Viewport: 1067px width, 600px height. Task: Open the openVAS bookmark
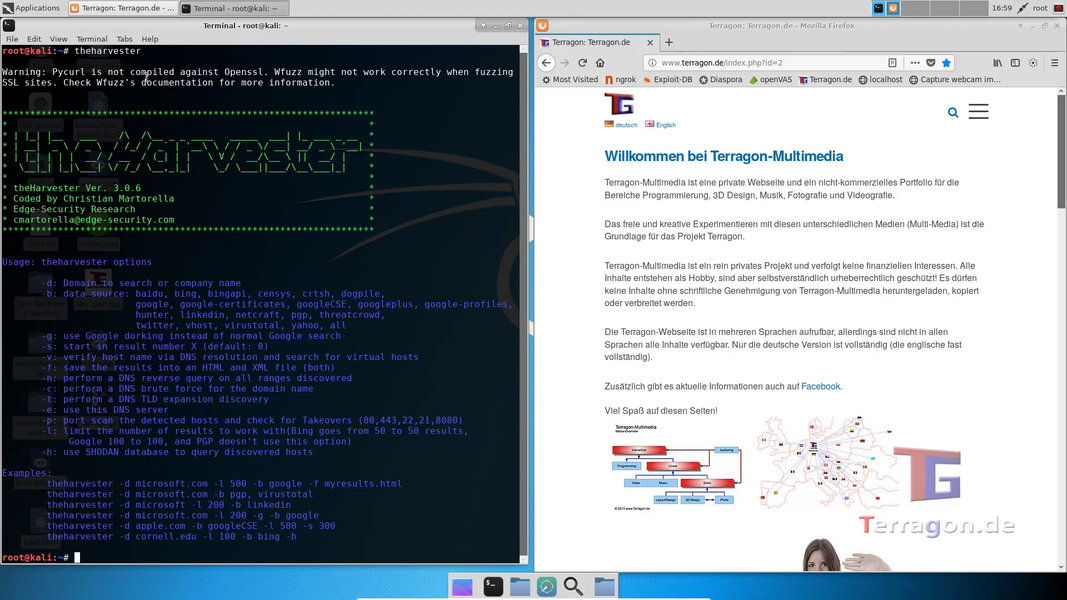(770, 80)
